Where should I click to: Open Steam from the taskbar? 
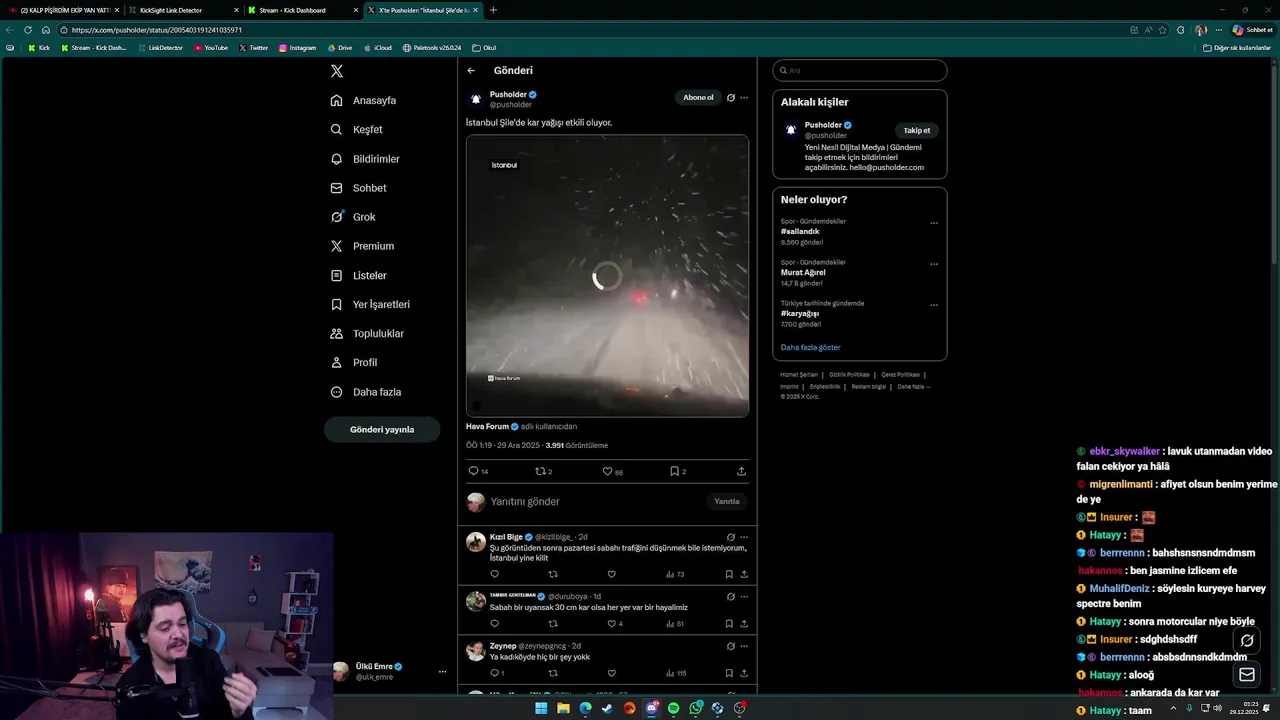[x=607, y=708]
